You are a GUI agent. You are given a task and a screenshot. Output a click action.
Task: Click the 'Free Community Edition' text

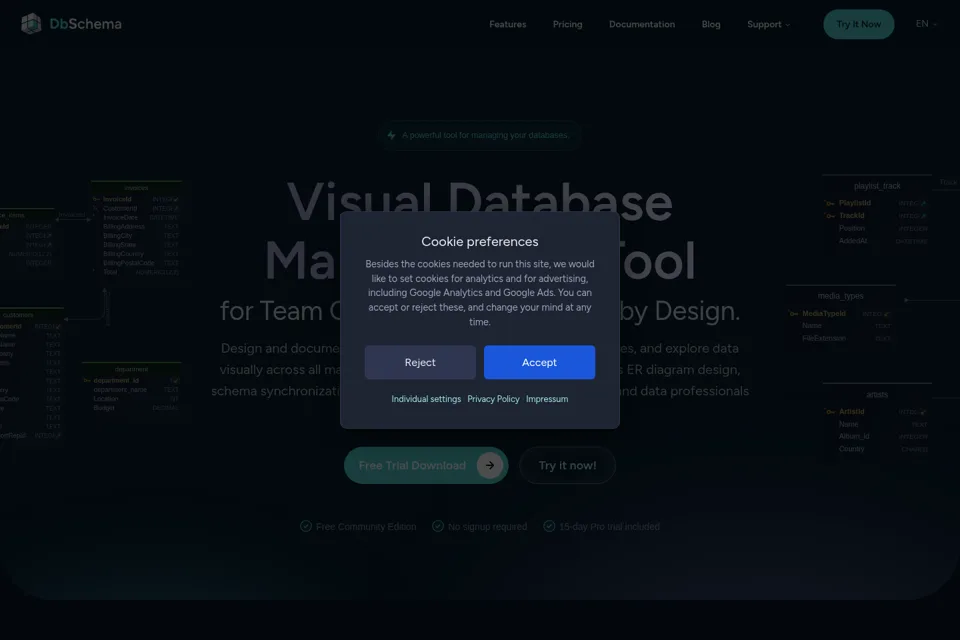coord(366,527)
